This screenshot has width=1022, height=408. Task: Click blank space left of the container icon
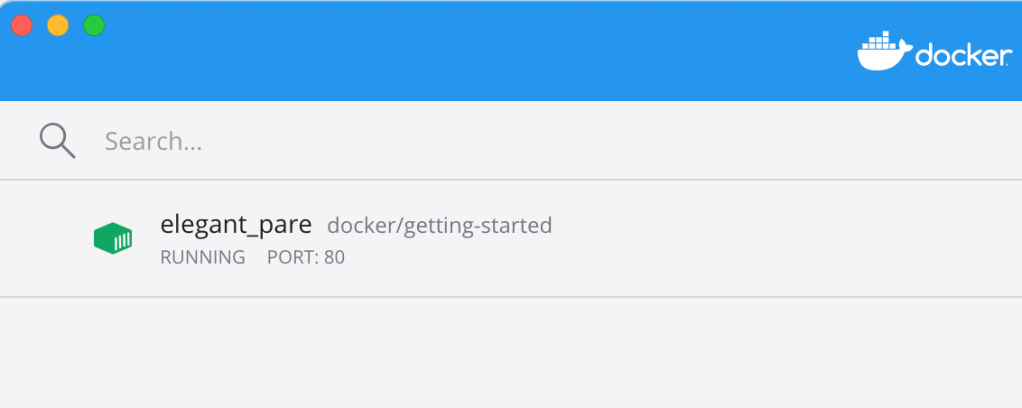pos(45,238)
